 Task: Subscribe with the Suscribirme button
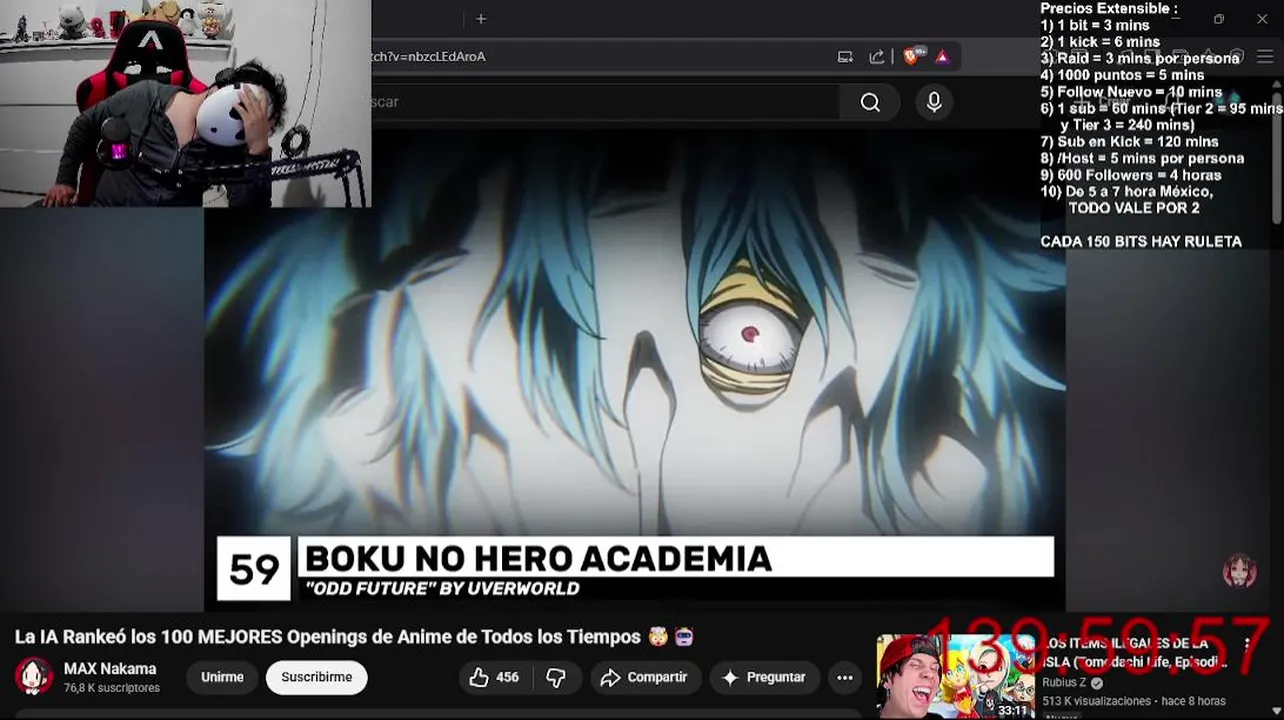coord(316,677)
